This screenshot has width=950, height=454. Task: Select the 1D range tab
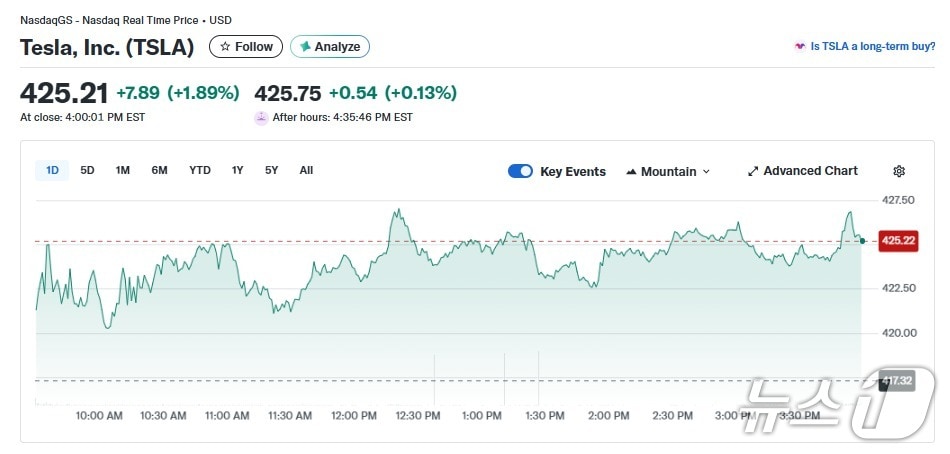tap(52, 170)
